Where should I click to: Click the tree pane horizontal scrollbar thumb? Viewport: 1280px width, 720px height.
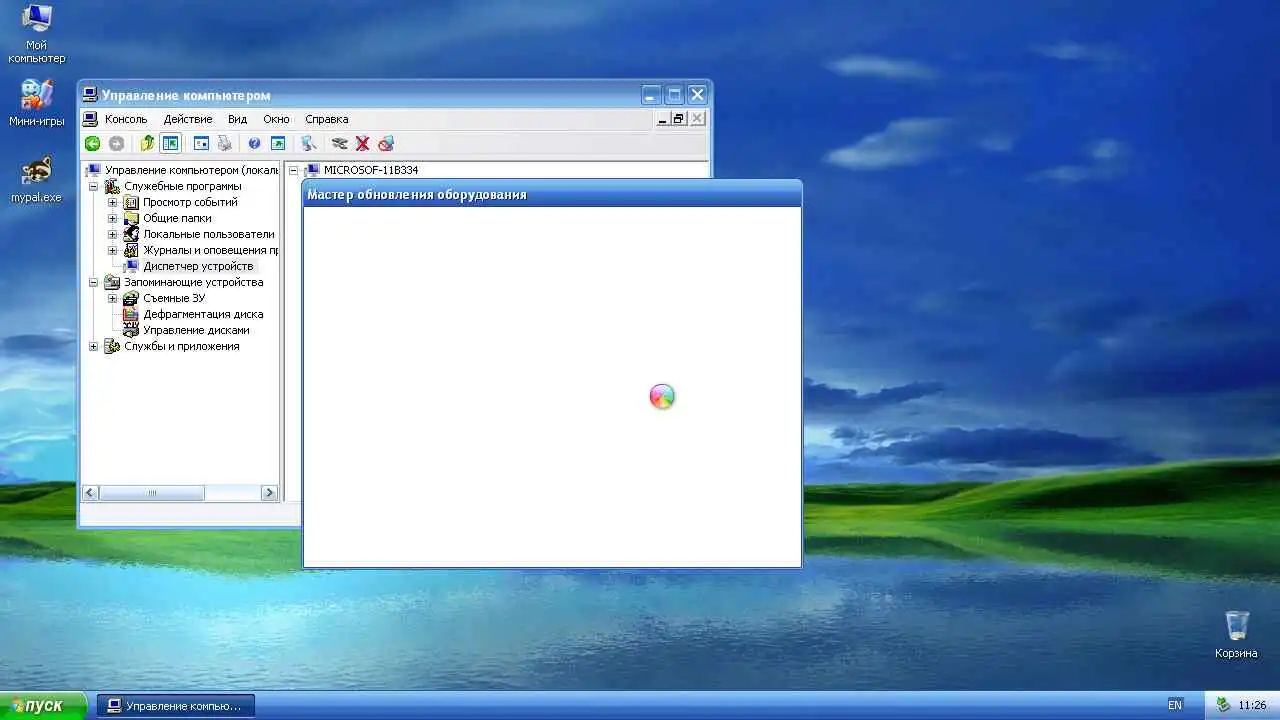tap(152, 493)
